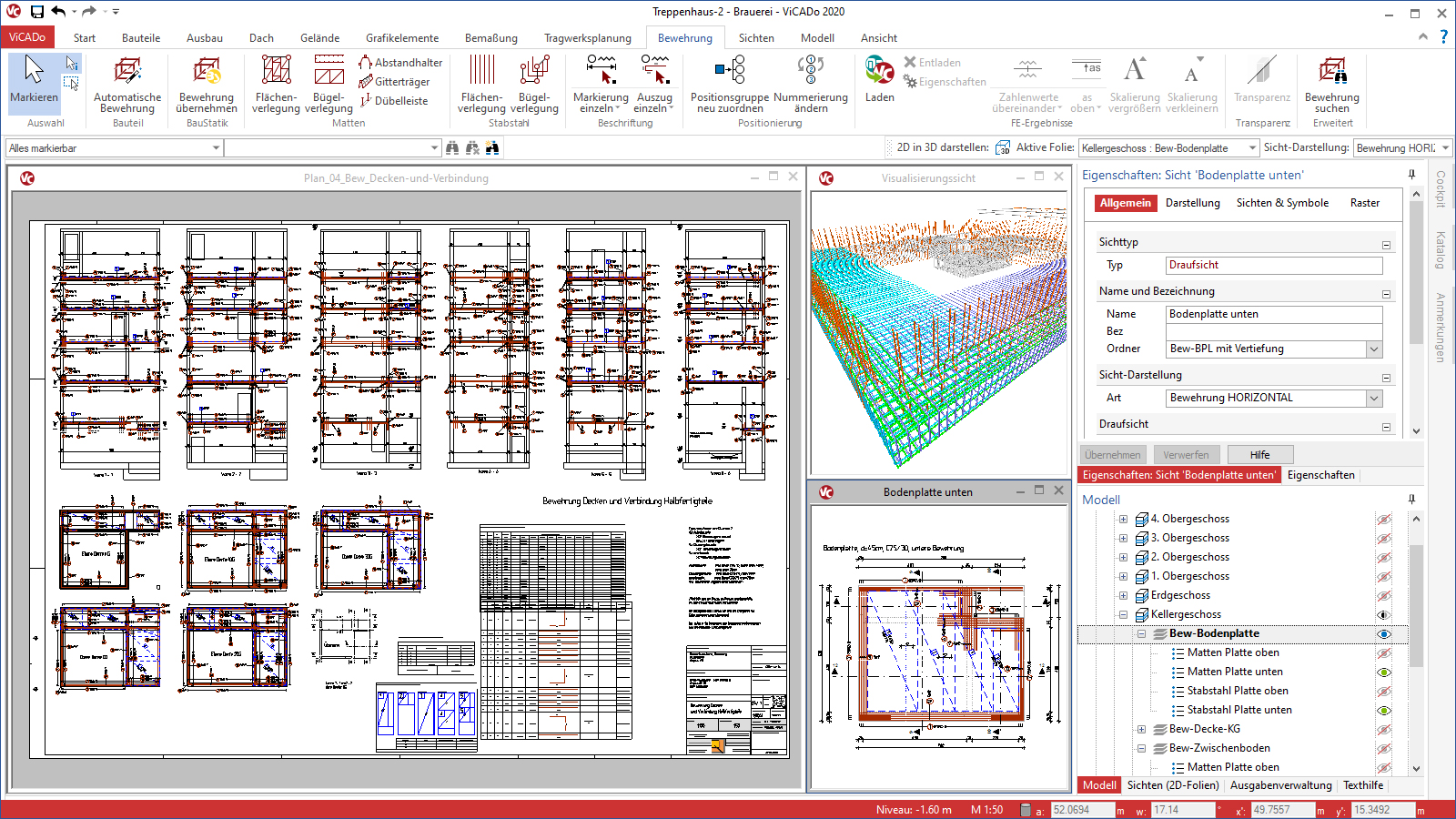Open Aktive Folie dropdown
The width and height of the screenshot is (1456, 819).
click(x=1252, y=147)
